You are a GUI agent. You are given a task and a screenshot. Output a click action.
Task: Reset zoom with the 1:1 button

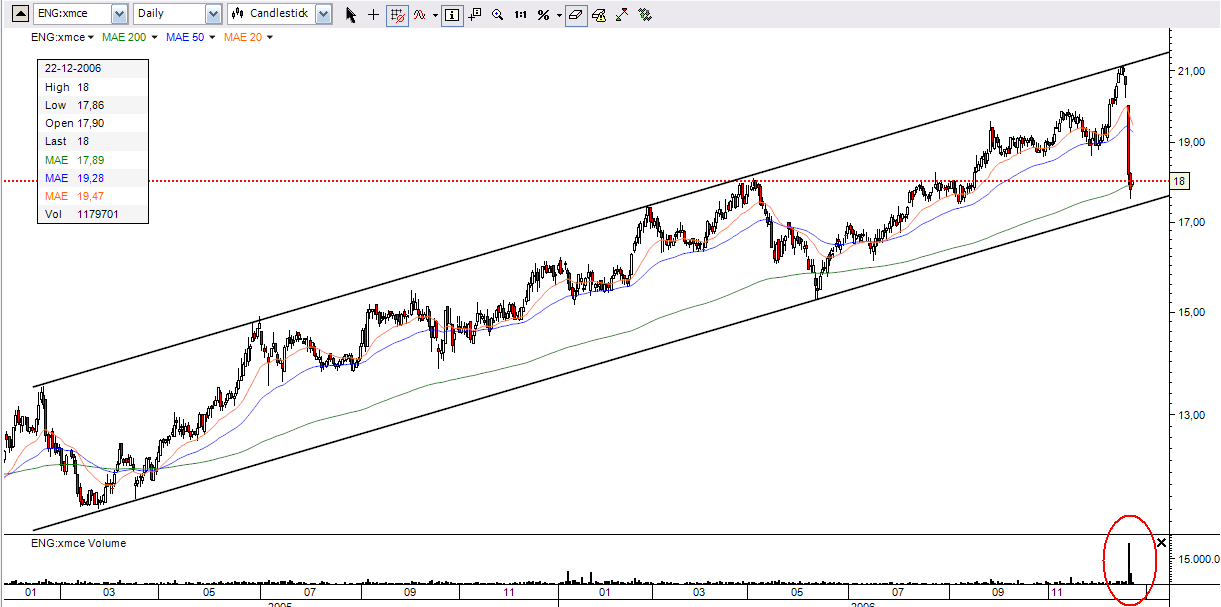pos(520,15)
